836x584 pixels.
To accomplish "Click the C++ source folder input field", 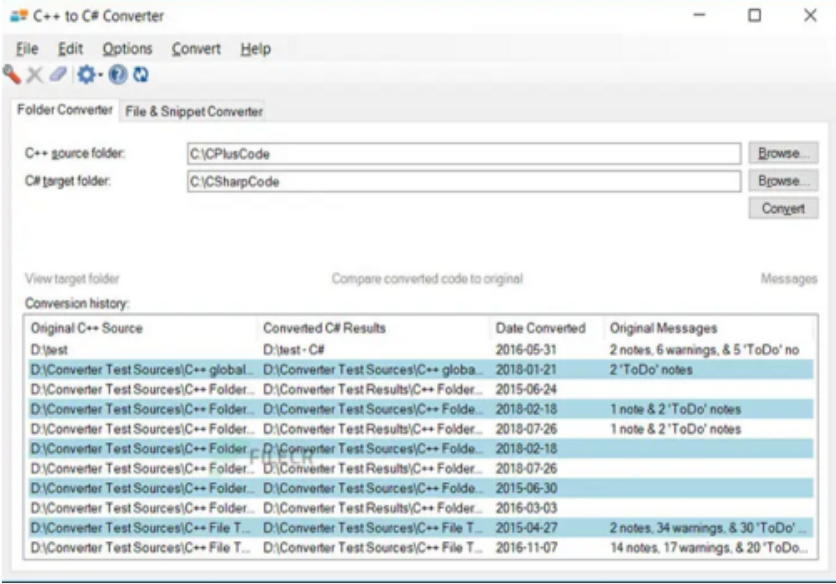I will tap(464, 154).
